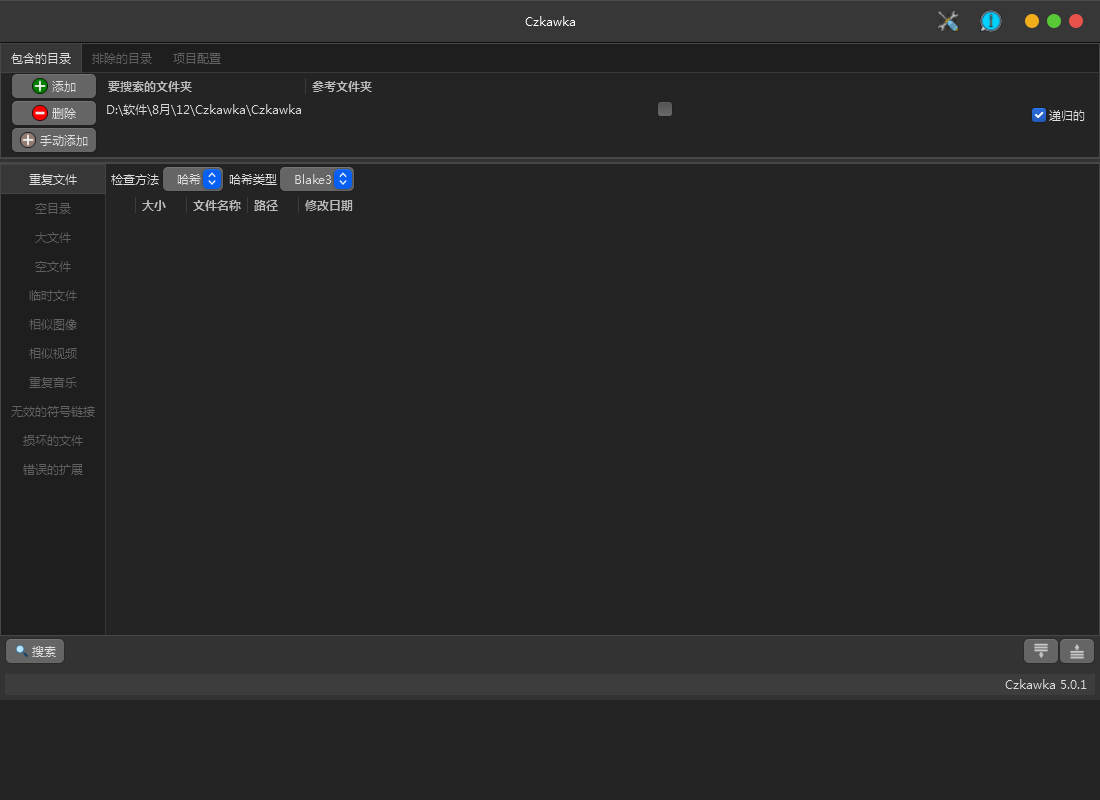Select the D:\软件\8月\12\Czkawka\Czkawka folder row
The image size is (1100, 800).
pyautogui.click(x=565, y=109)
